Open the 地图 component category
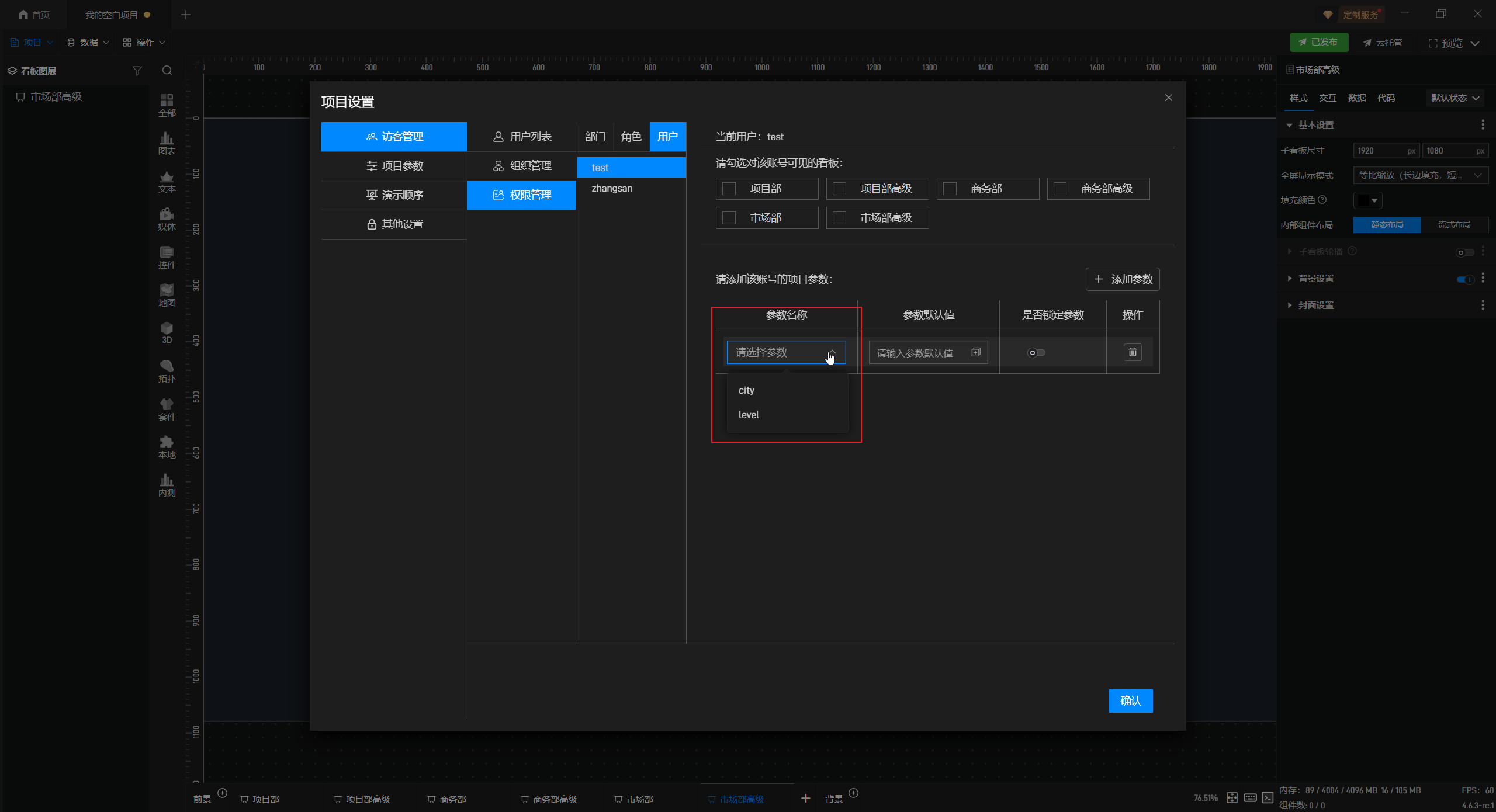 coord(167,295)
